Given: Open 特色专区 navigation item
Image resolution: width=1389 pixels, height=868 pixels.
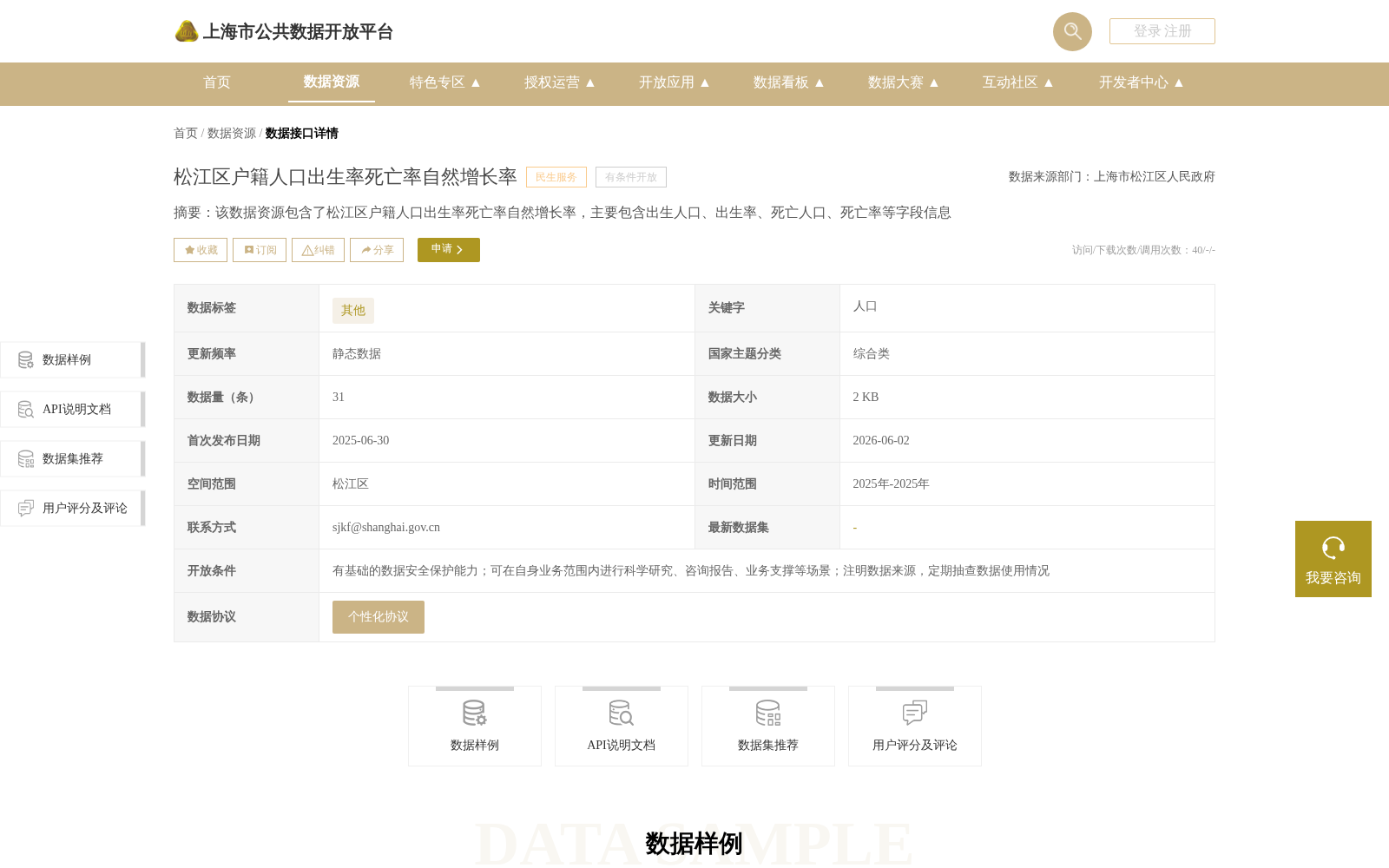Looking at the screenshot, I should pyautogui.click(x=438, y=82).
